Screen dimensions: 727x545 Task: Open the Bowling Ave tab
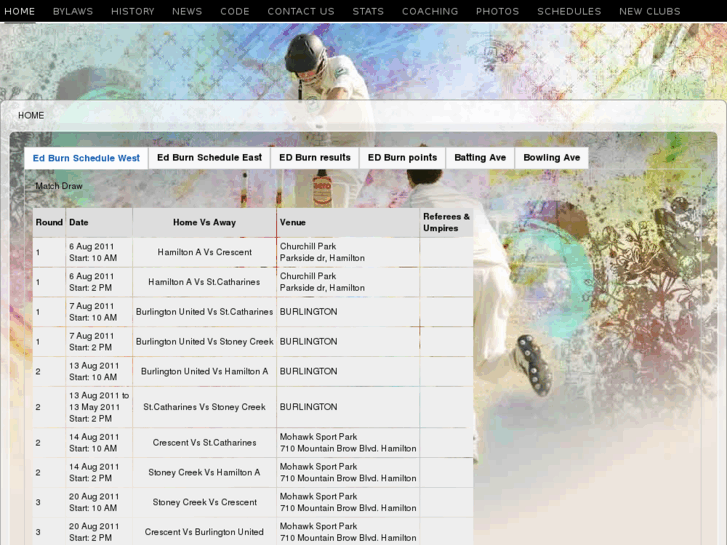click(552, 158)
